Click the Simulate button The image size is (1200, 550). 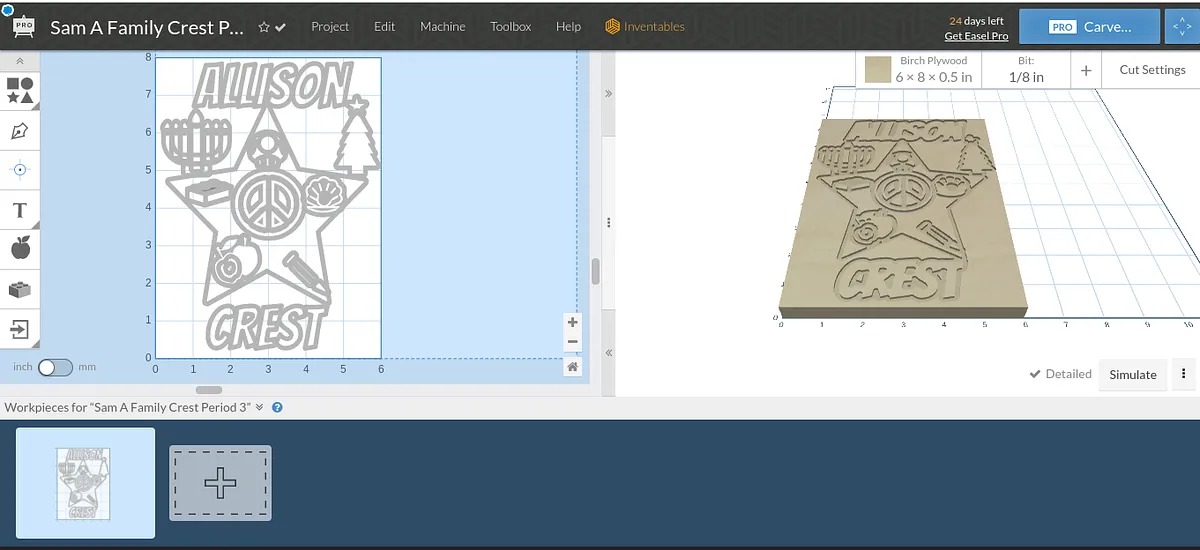(1132, 374)
